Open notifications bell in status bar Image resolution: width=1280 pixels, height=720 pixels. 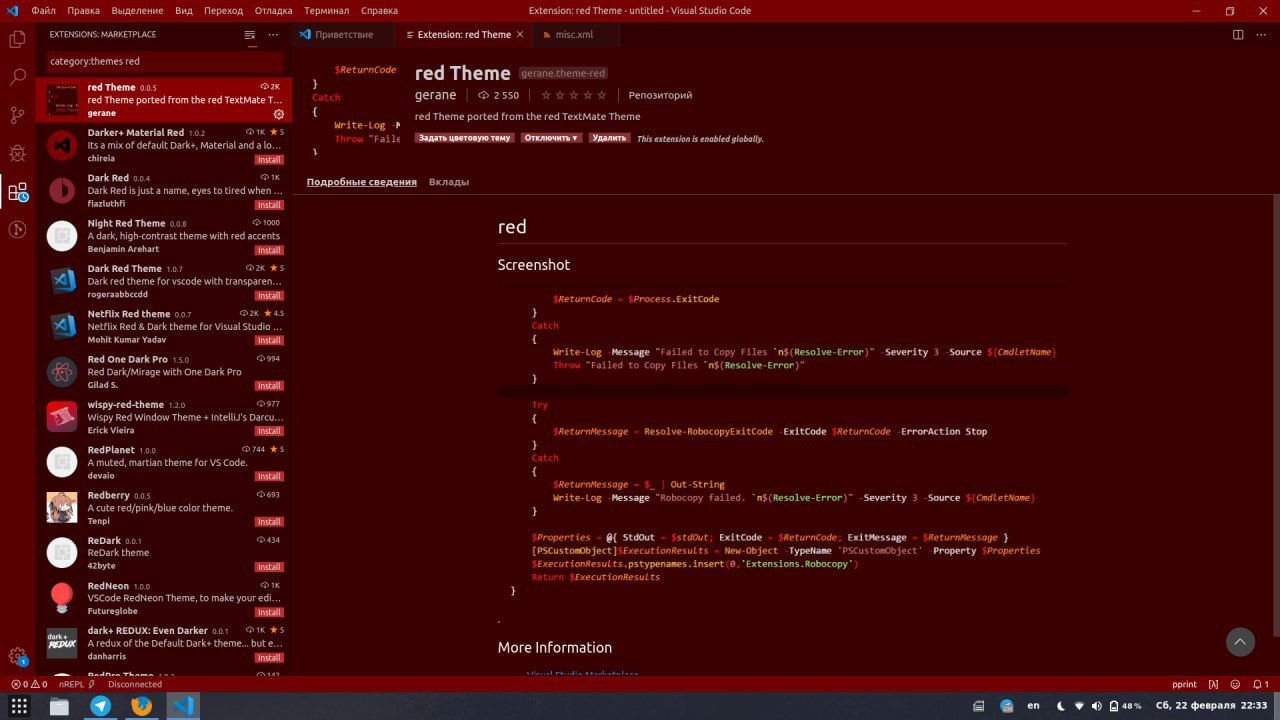coord(1261,684)
